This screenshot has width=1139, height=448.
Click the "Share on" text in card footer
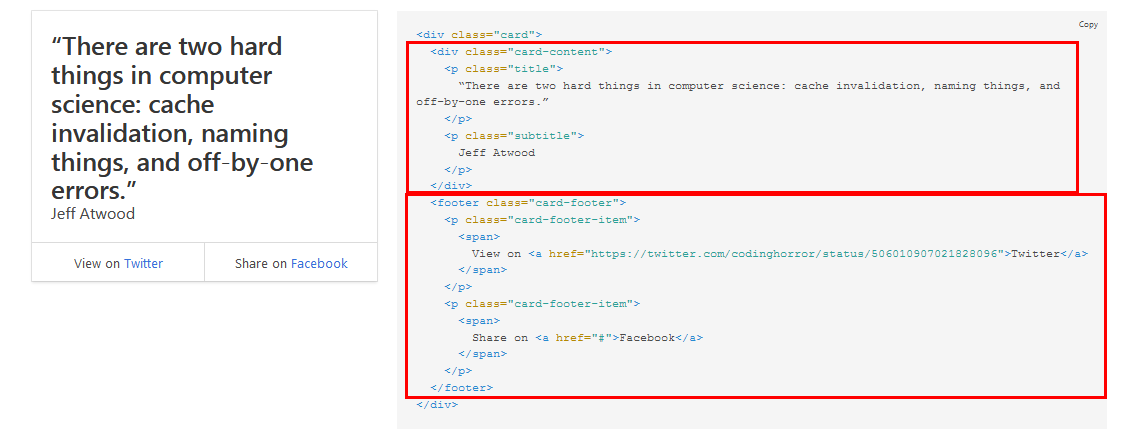[x=262, y=264]
